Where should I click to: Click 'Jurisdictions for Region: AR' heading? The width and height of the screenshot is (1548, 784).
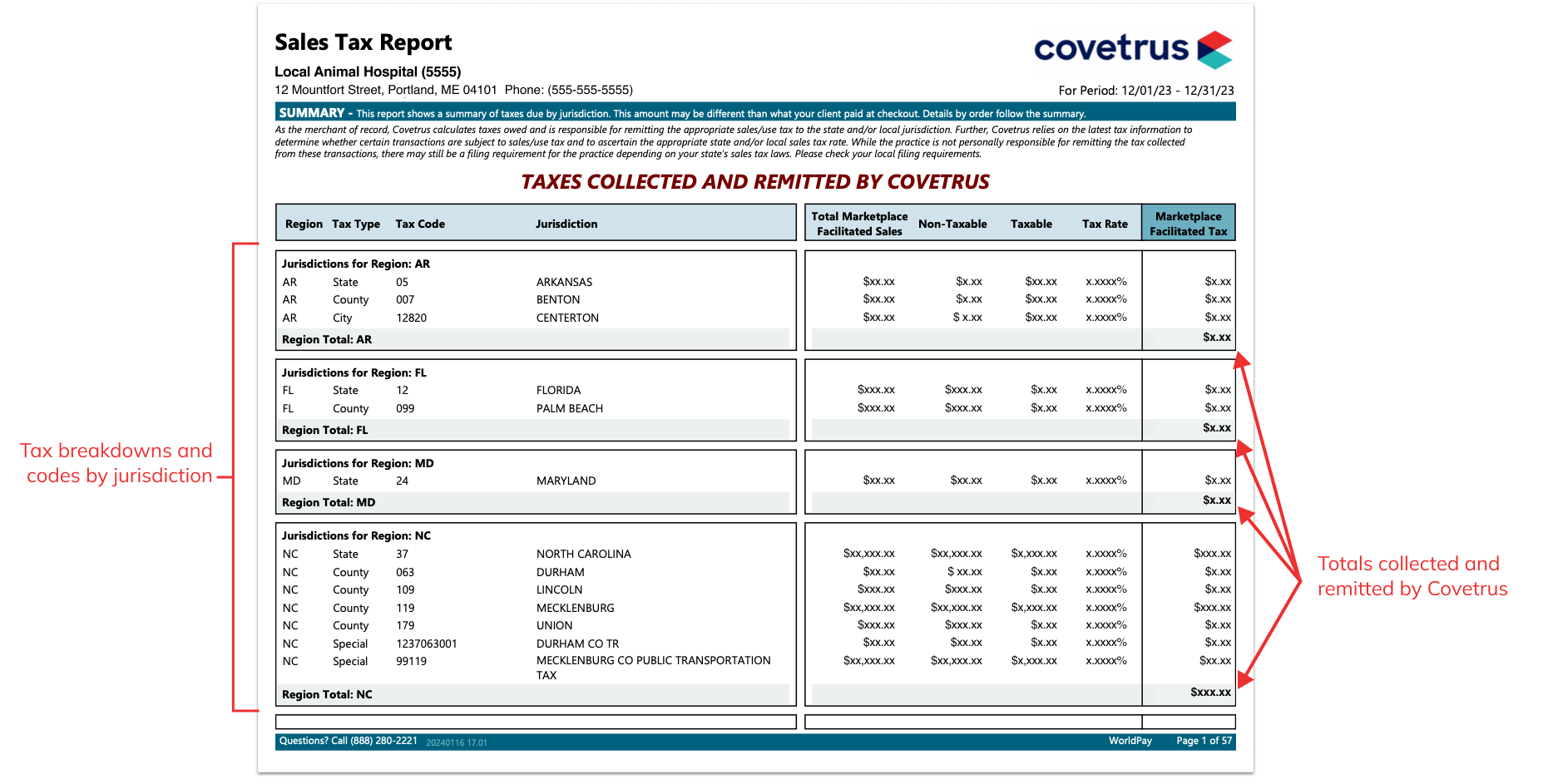pos(356,264)
